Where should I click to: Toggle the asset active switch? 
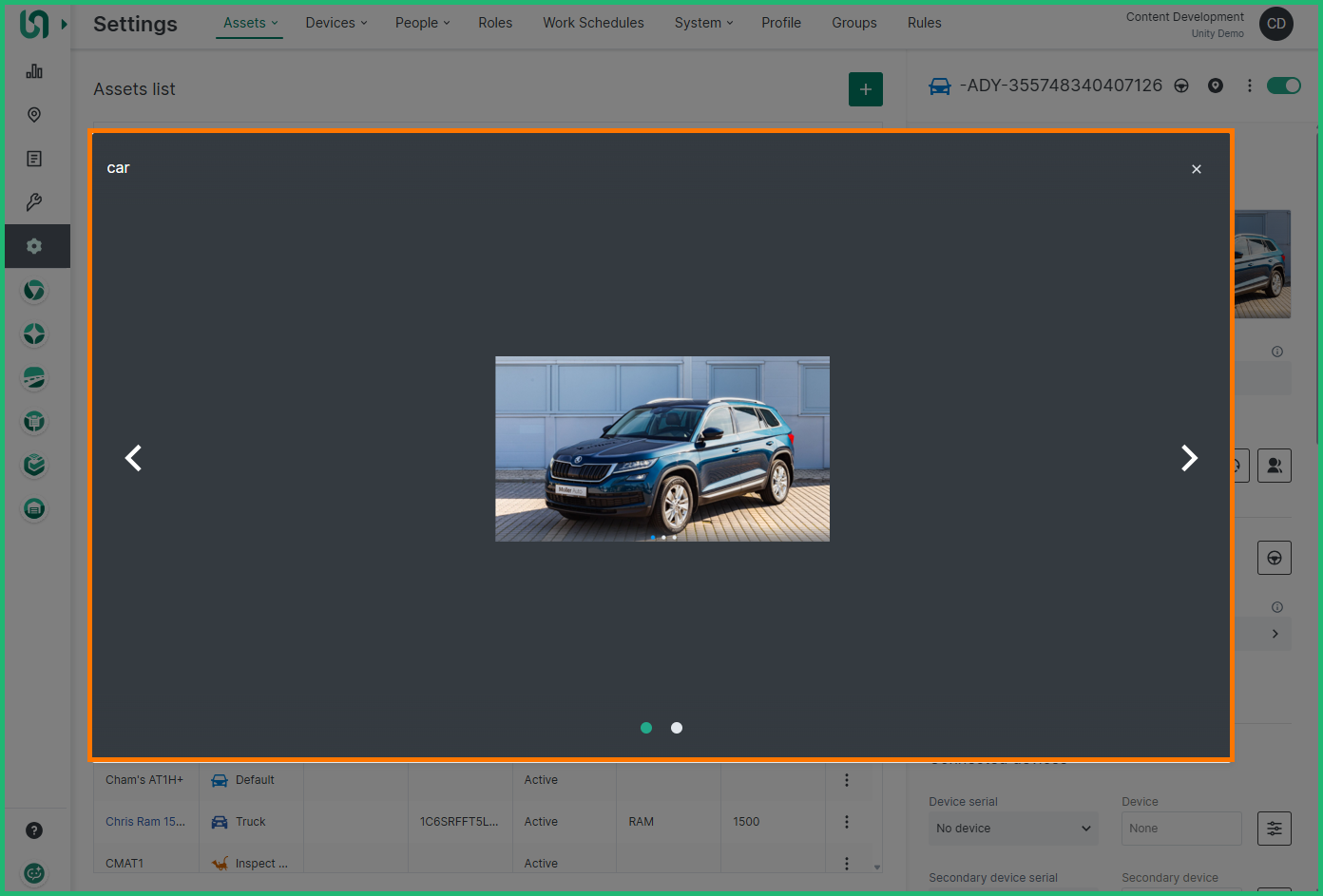coord(1283,86)
